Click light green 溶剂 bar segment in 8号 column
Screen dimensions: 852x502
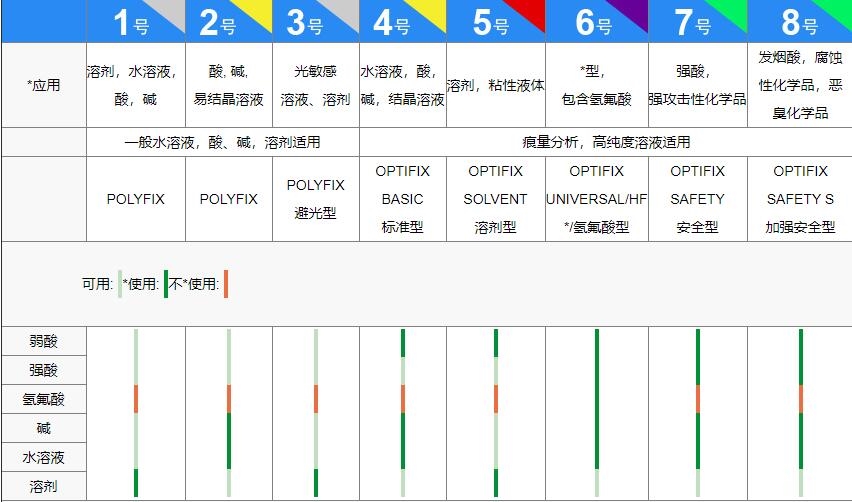pyautogui.click(x=800, y=483)
